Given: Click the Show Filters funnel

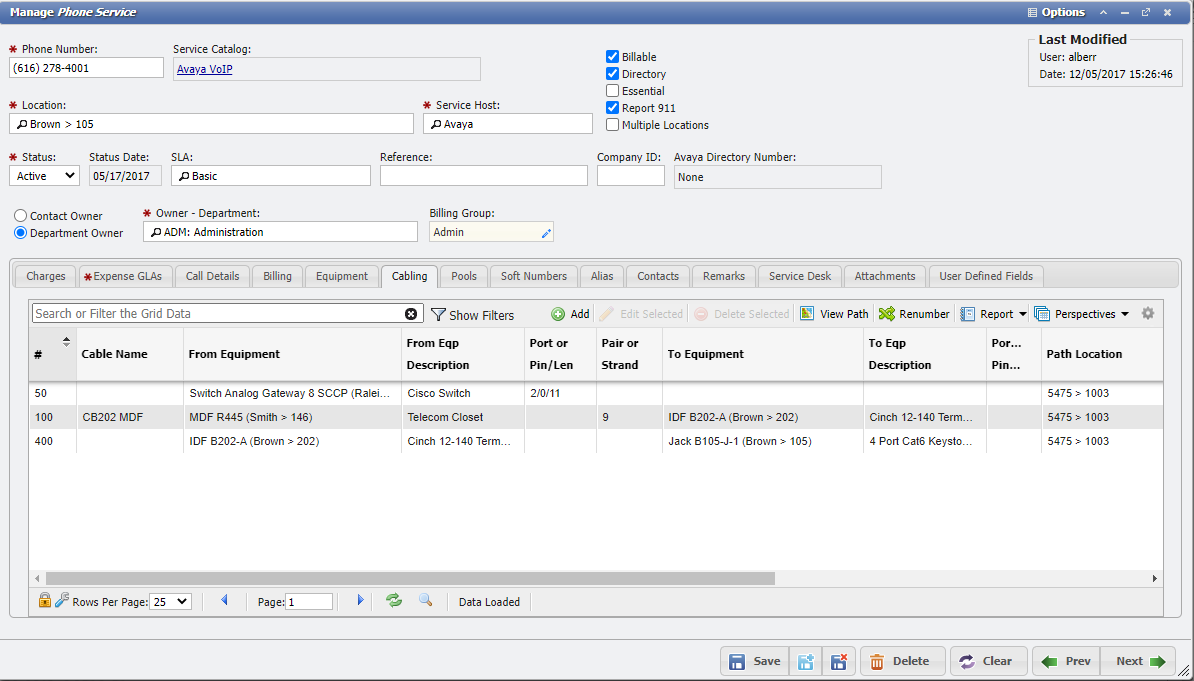Looking at the screenshot, I should coord(438,315).
